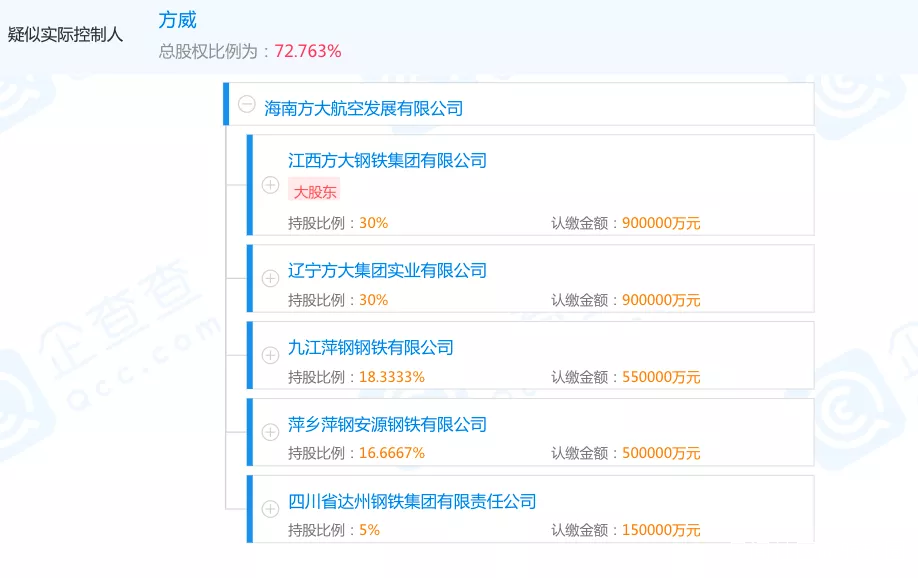Click 江西方大钢铁 30% shareholding ratio
The image size is (918, 578).
pos(373,223)
